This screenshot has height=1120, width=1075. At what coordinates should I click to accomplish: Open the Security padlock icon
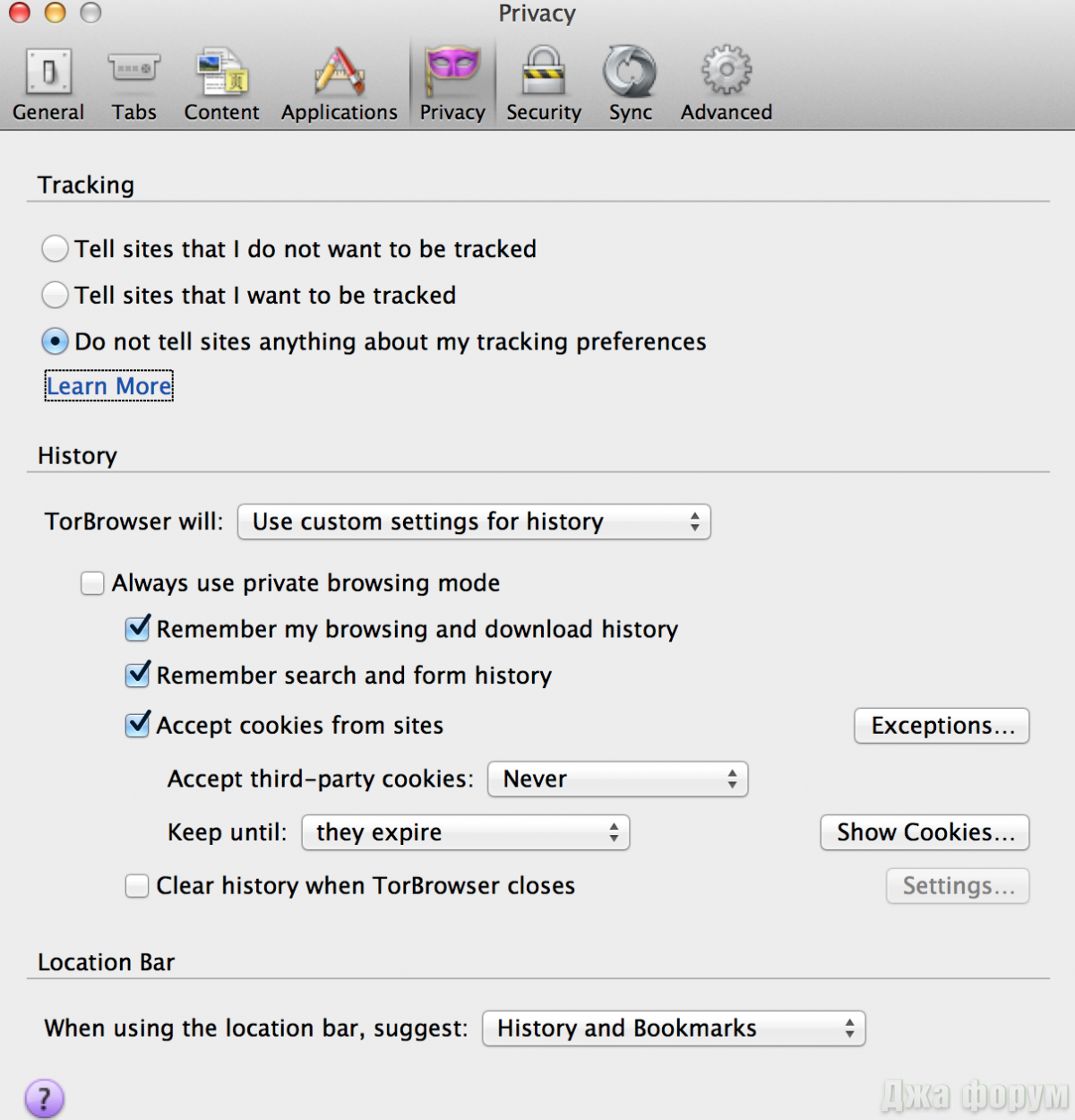coord(544,72)
